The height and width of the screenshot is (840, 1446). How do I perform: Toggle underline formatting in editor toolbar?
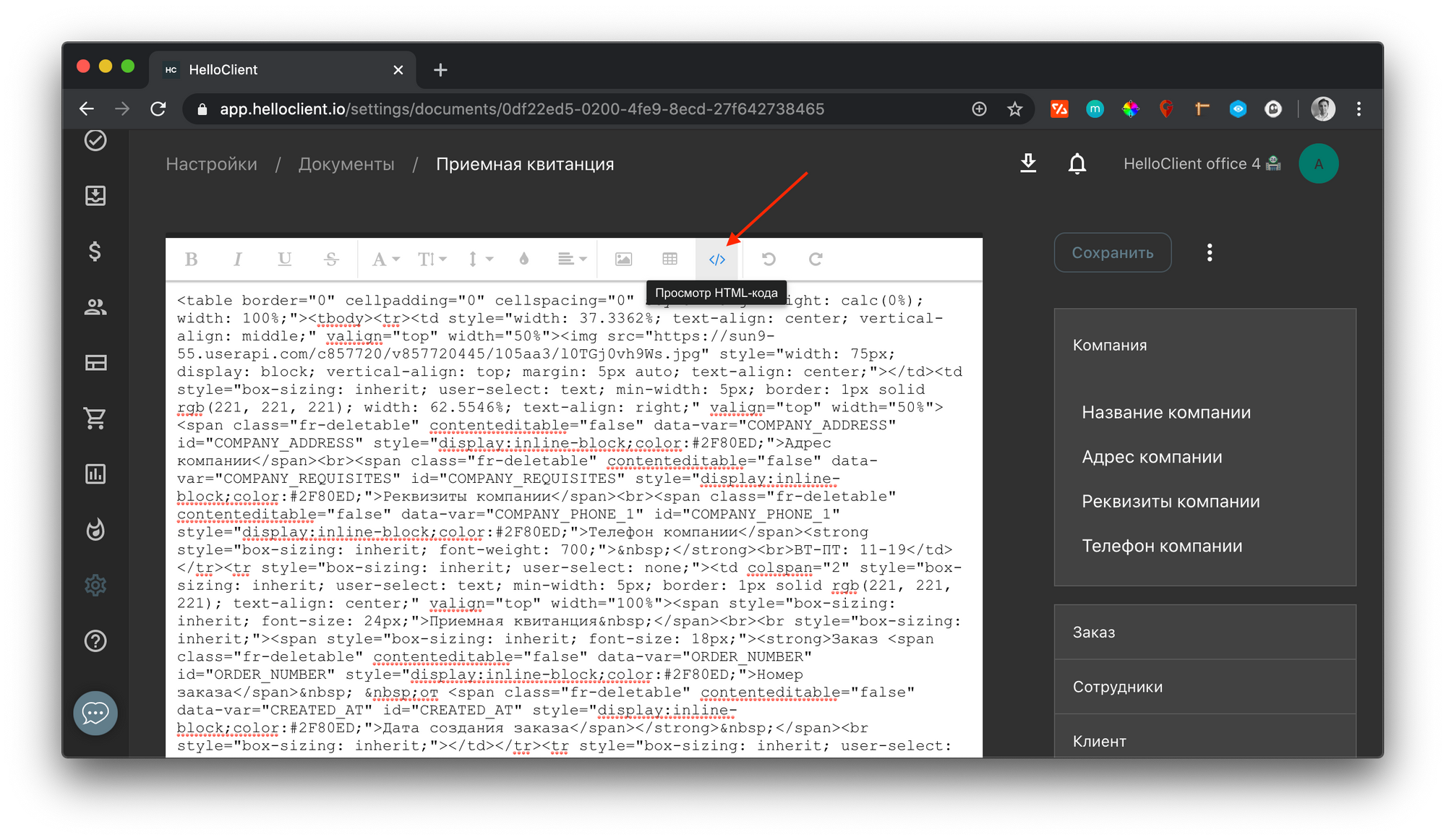tap(285, 259)
